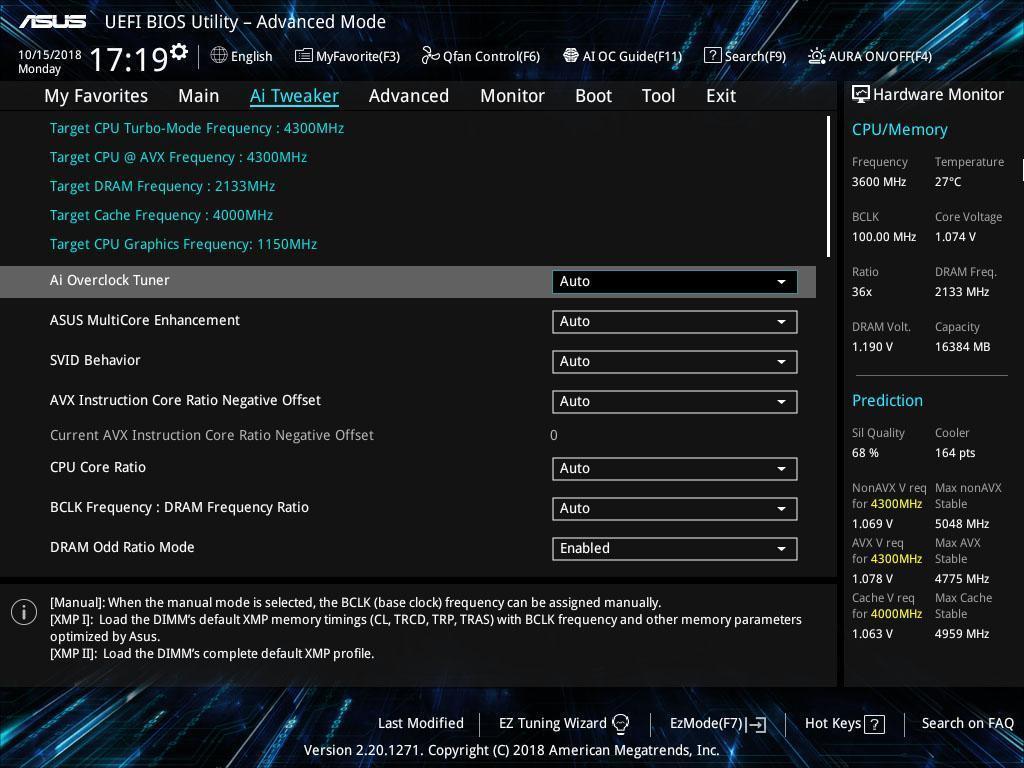
Task: Select the DRAM Odd Ratio Mode label
Action: 122,547
